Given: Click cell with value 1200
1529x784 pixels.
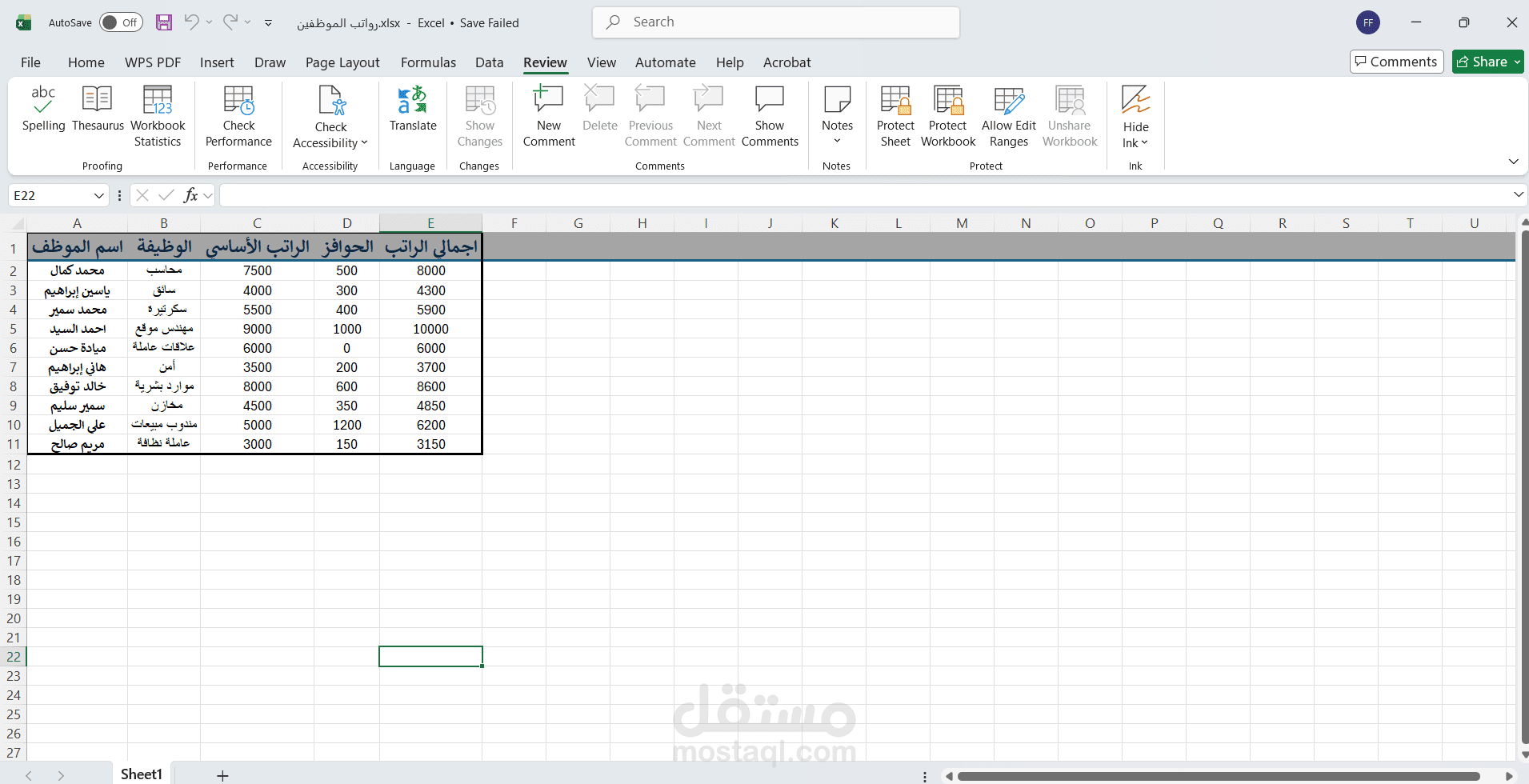Looking at the screenshot, I should [x=346, y=425].
